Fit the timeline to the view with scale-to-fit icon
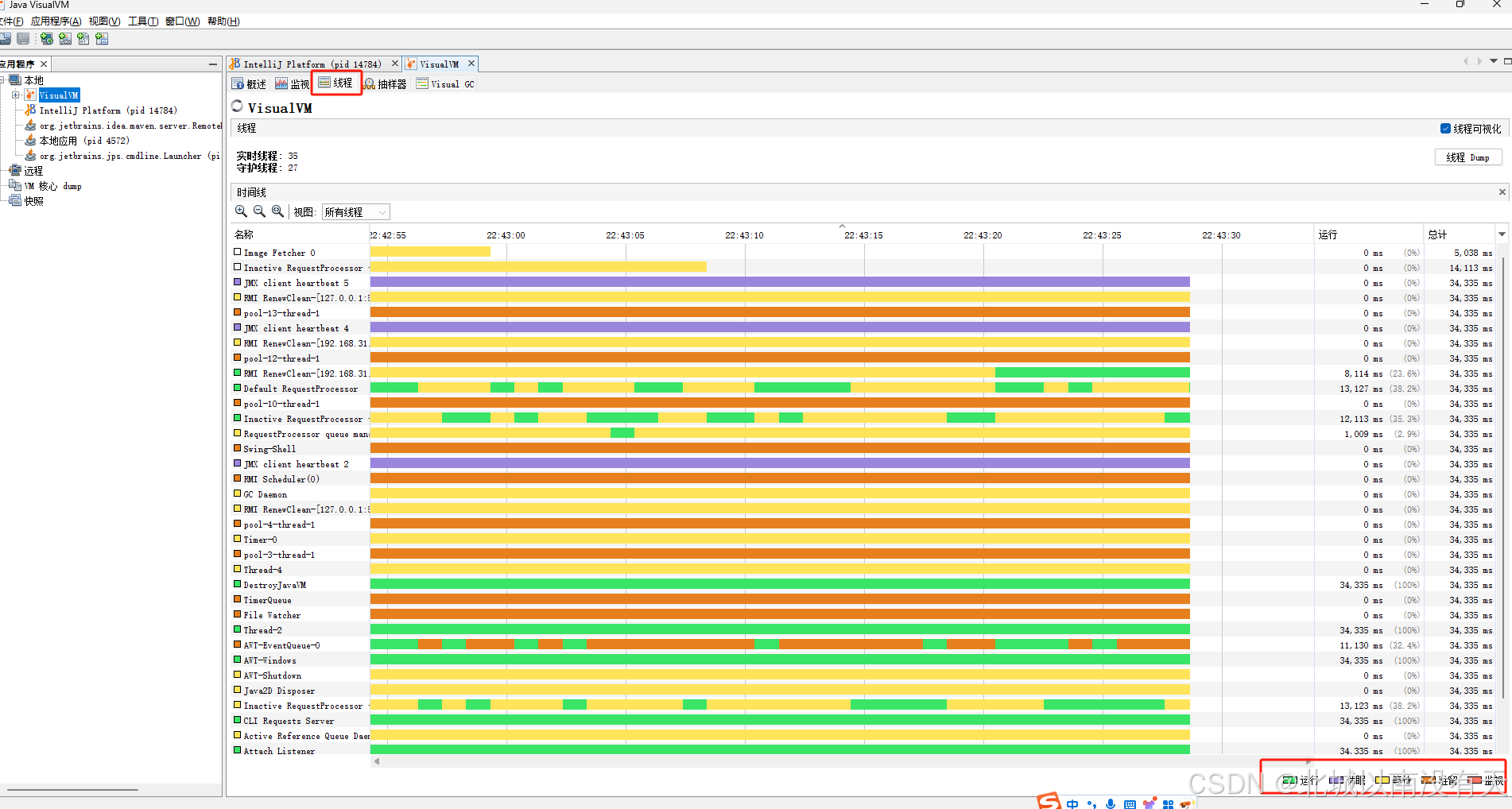Viewport: 1512px width, 809px height. pyautogui.click(x=277, y=211)
